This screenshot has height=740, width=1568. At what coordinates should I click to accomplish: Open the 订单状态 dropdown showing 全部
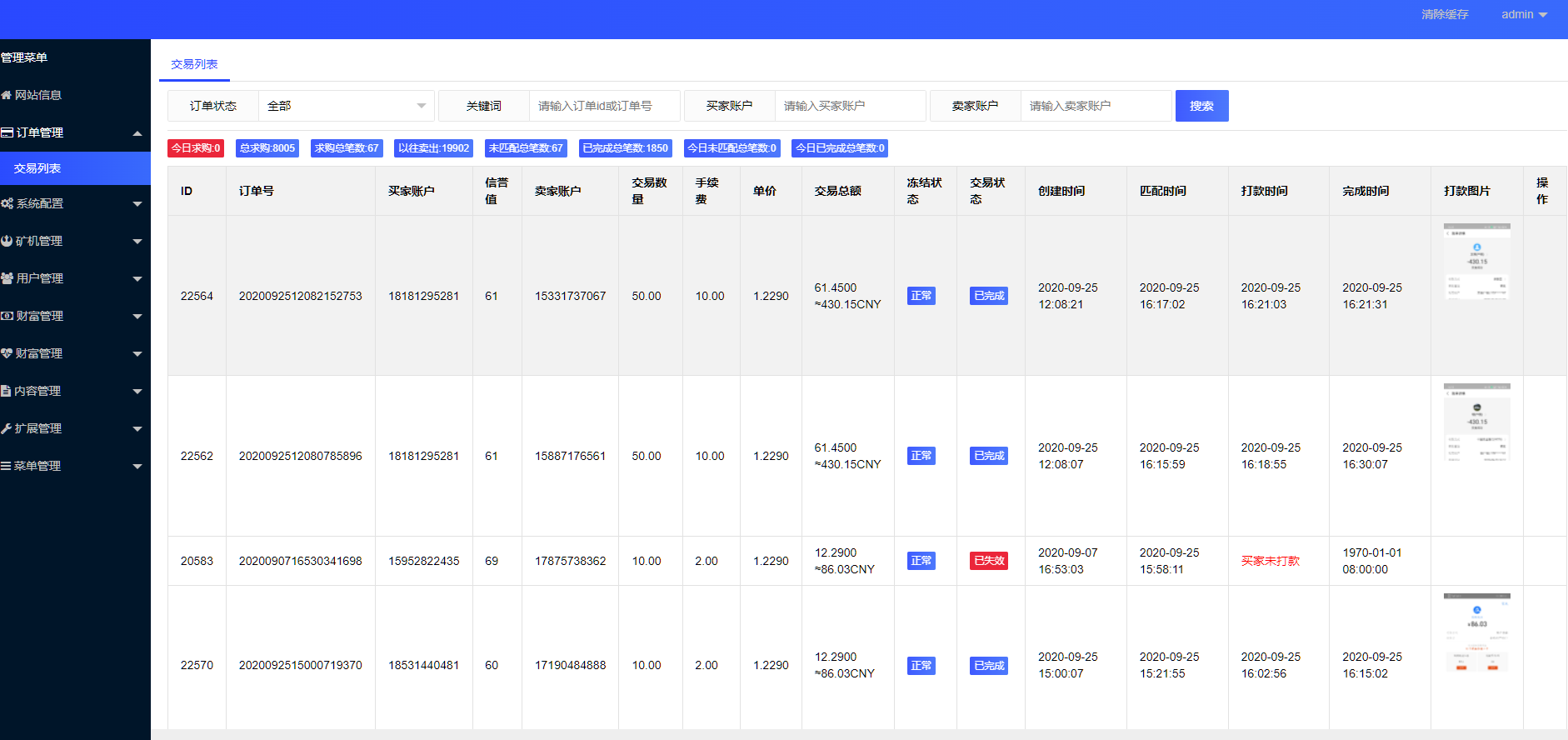(346, 106)
